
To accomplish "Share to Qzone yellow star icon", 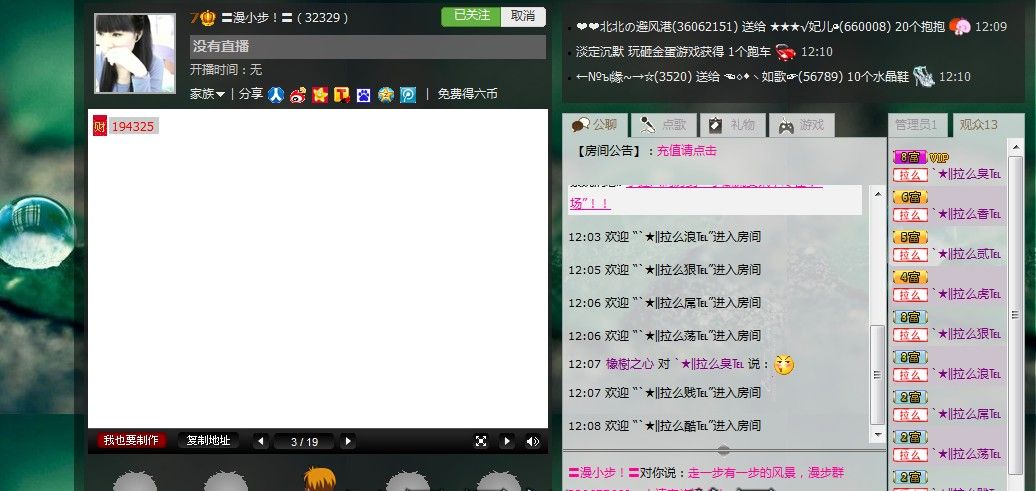I will (x=320, y=95).
